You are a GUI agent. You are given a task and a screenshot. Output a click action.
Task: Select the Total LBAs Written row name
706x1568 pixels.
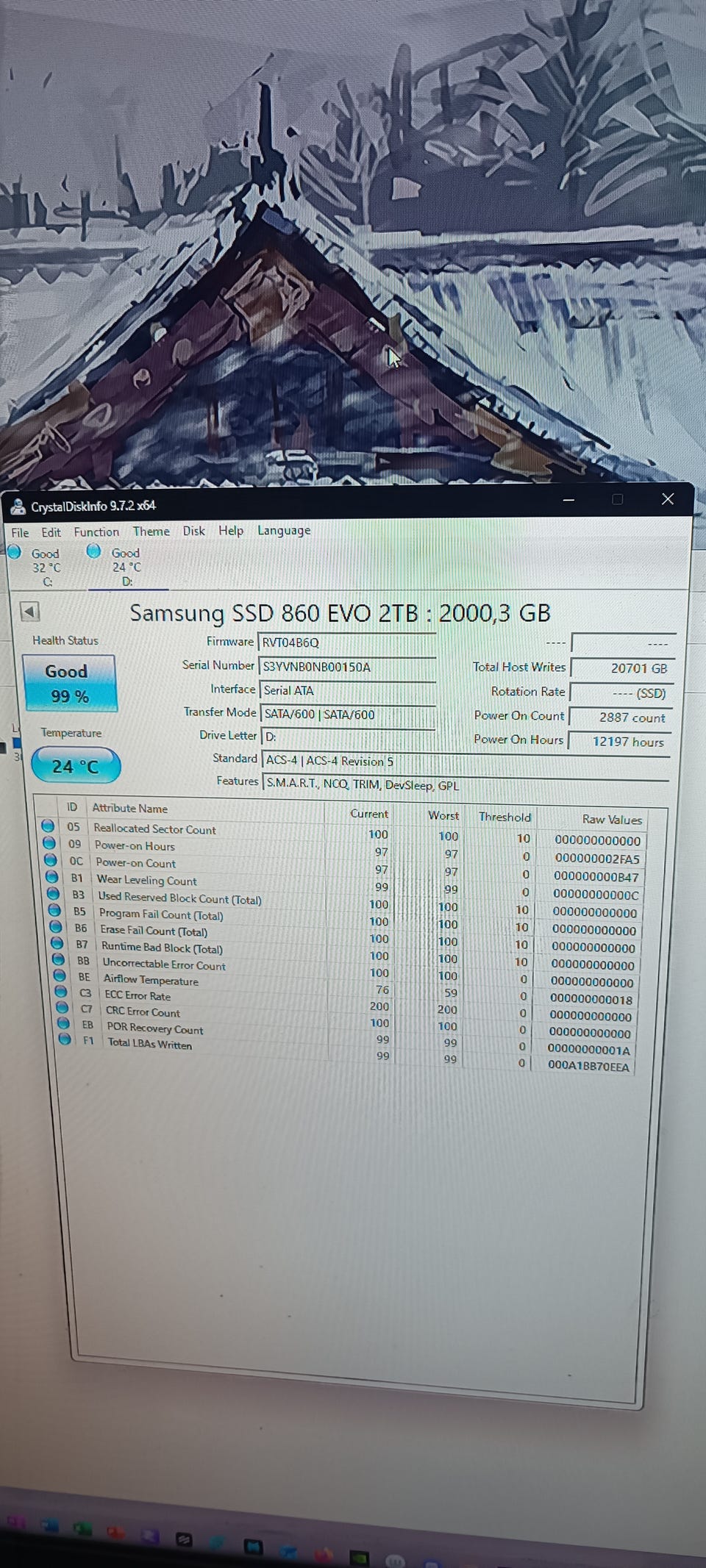pos(149,1044)
